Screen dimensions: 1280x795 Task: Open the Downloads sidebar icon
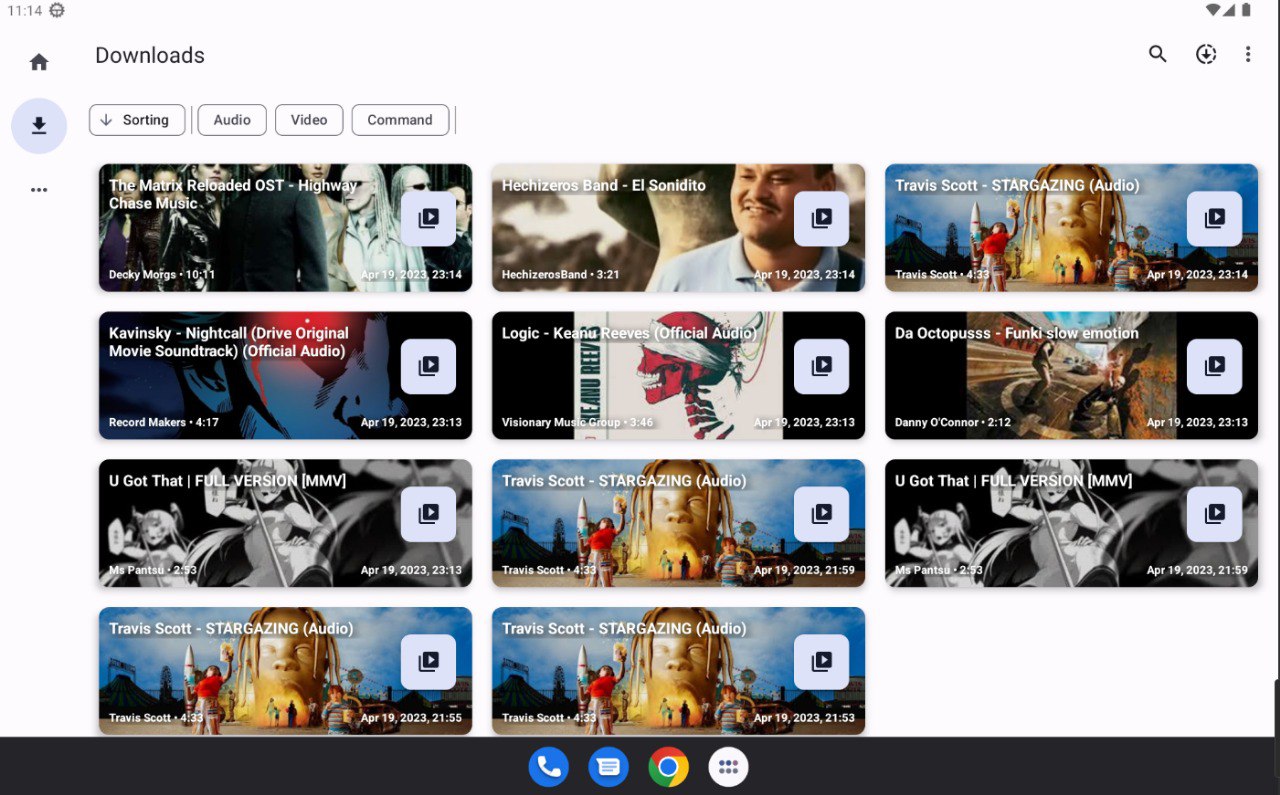click(39, 126)
